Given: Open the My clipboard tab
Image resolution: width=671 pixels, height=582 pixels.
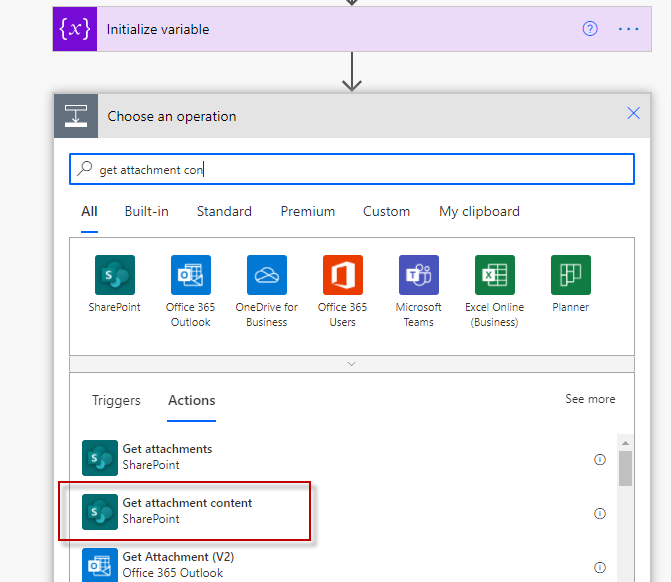Looking at the screenshot, I should pos(479,211).
